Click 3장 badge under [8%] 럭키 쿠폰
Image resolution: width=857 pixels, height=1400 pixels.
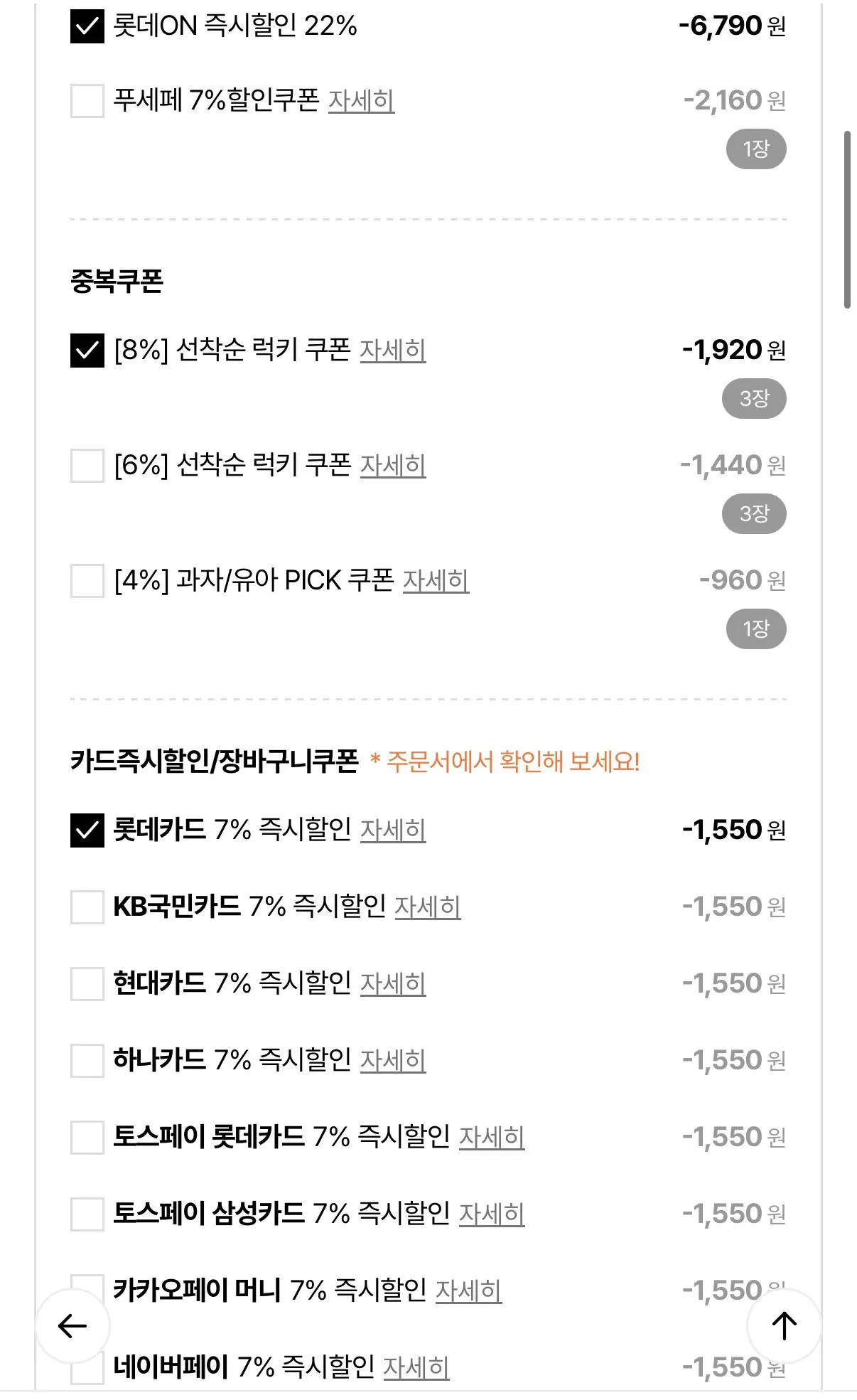[x=754, y=399]
